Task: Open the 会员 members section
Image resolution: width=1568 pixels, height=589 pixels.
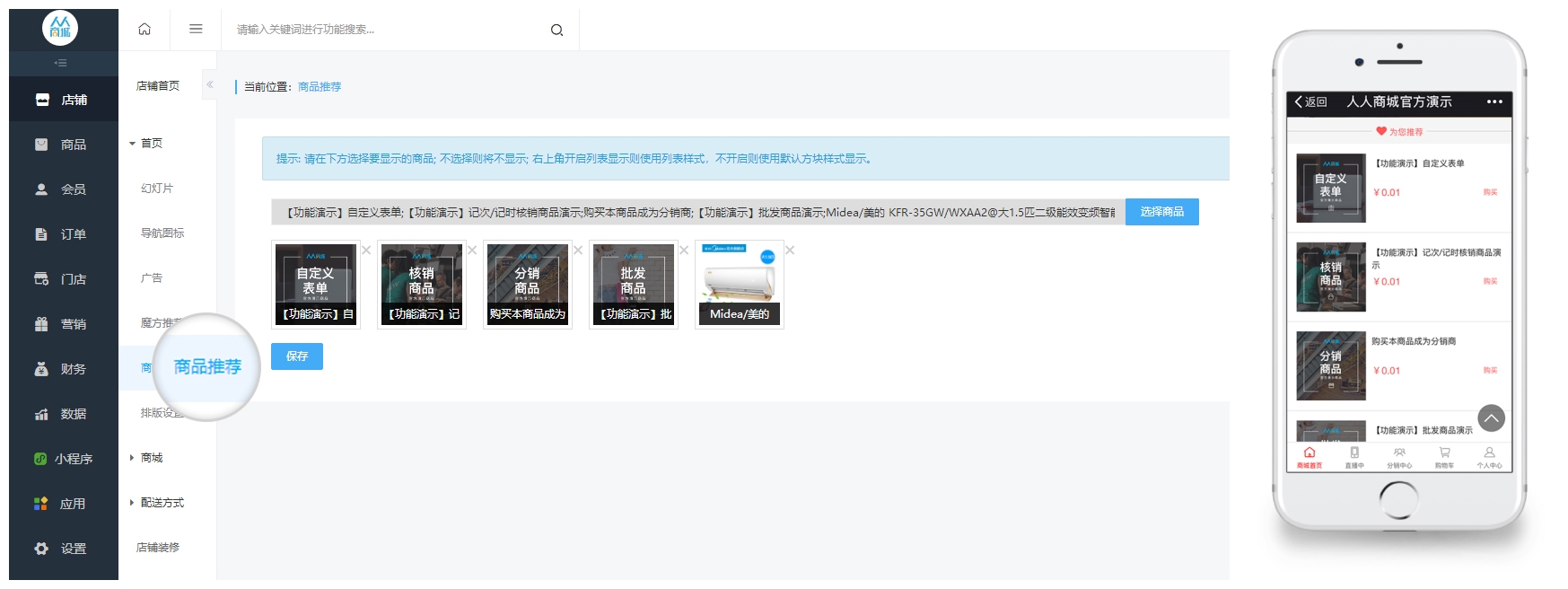Action: click(63, 189)
